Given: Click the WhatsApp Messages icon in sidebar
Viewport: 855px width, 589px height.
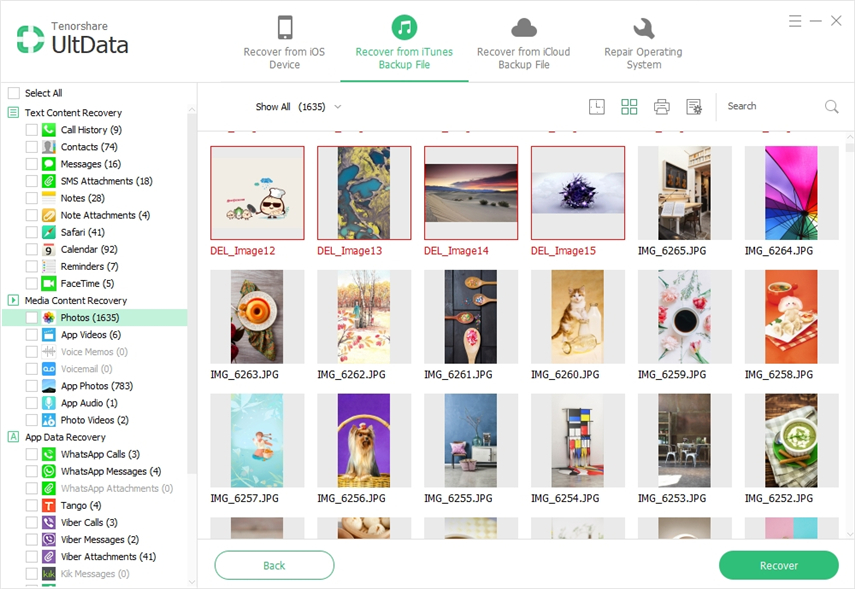Looking at the screenshot, I should (48, 472).
